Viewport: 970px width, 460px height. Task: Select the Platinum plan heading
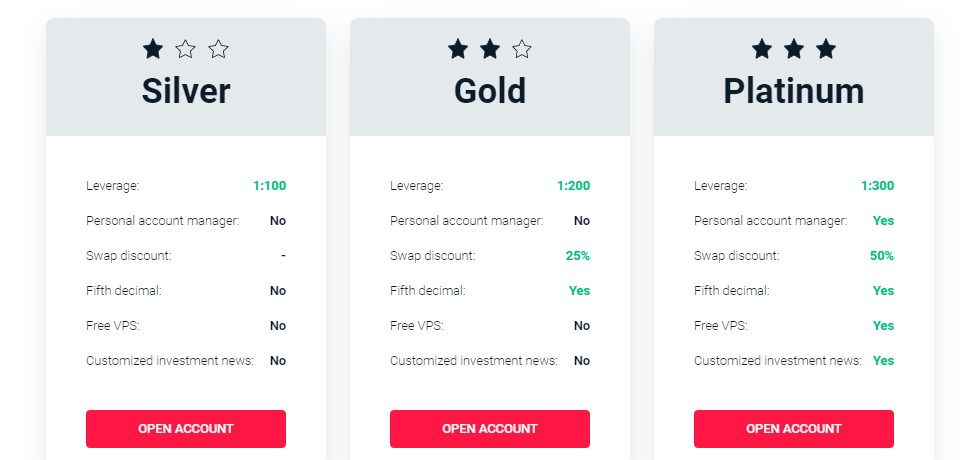(x=794, y=91)
